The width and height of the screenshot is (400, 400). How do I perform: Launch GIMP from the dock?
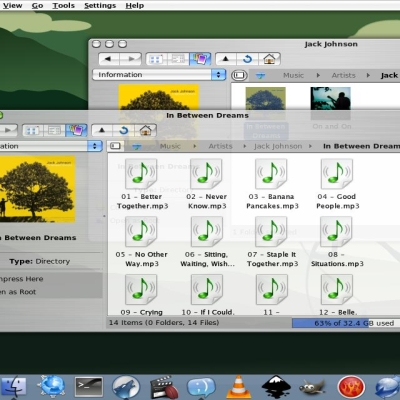click(312, 387)
